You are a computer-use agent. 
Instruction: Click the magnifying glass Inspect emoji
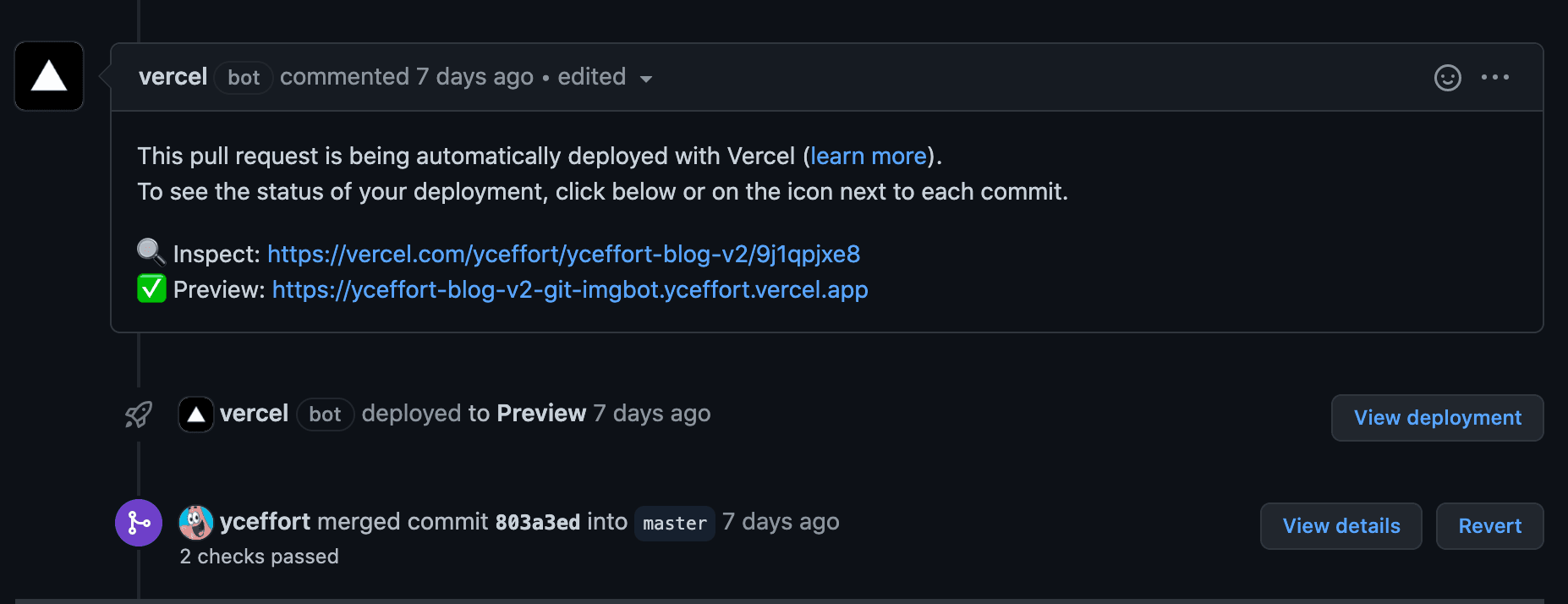pos(151,252)
